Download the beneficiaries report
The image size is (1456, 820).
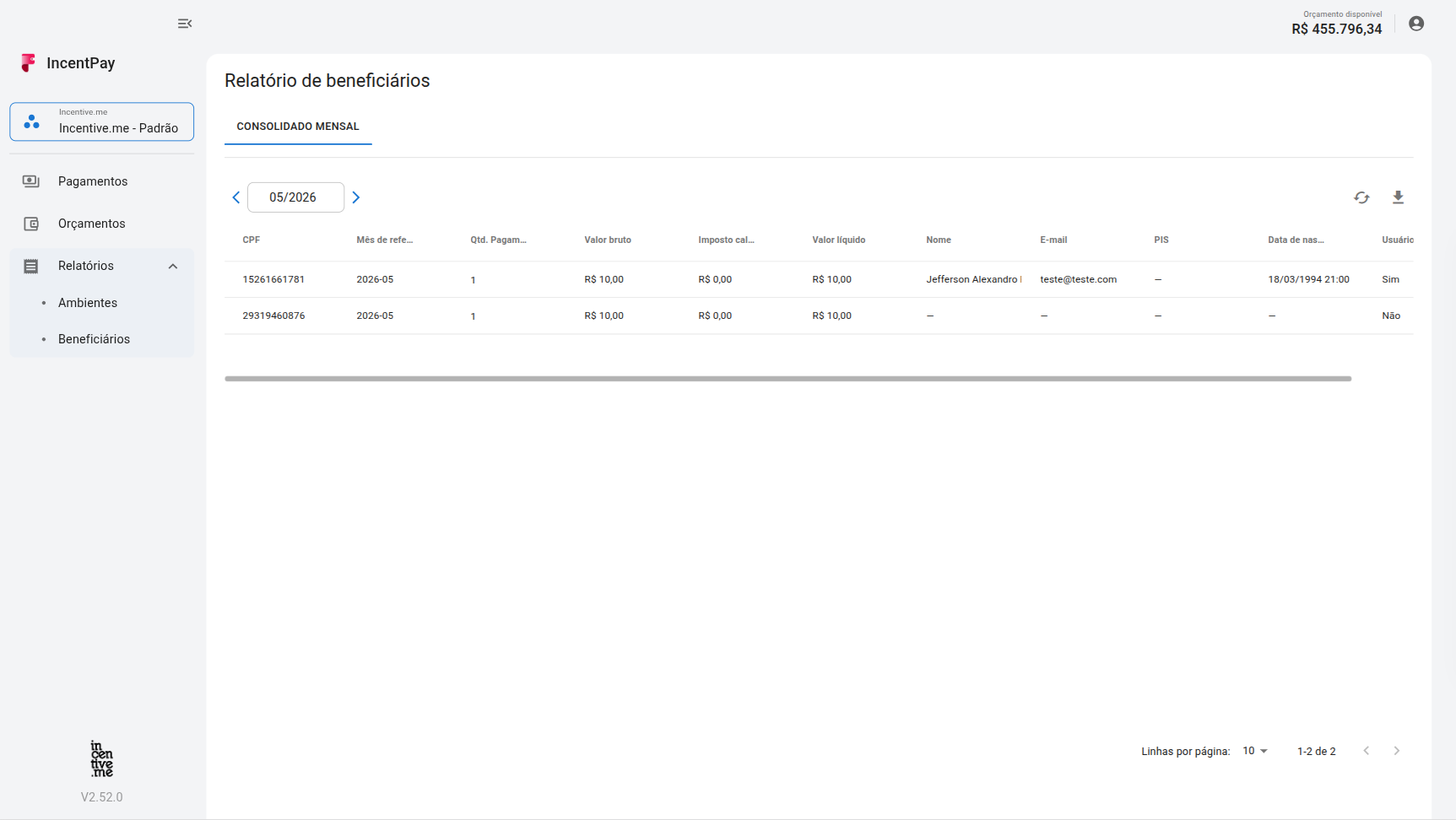coord(1398,197)
